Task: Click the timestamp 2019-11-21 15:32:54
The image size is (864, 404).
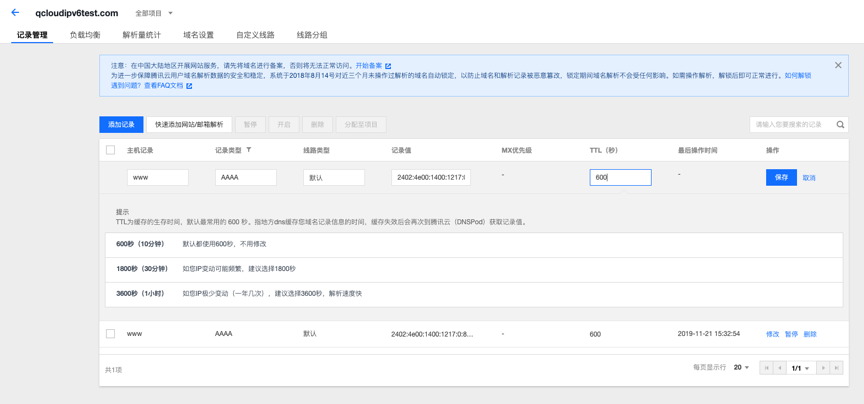Action: point(709,334)
